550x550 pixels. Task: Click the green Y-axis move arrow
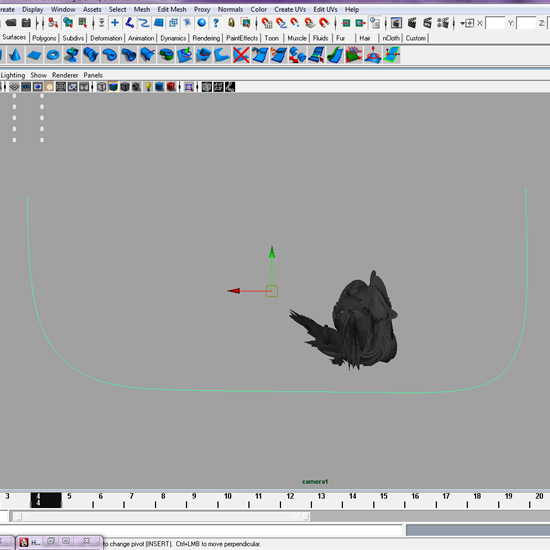pos(272,252)
